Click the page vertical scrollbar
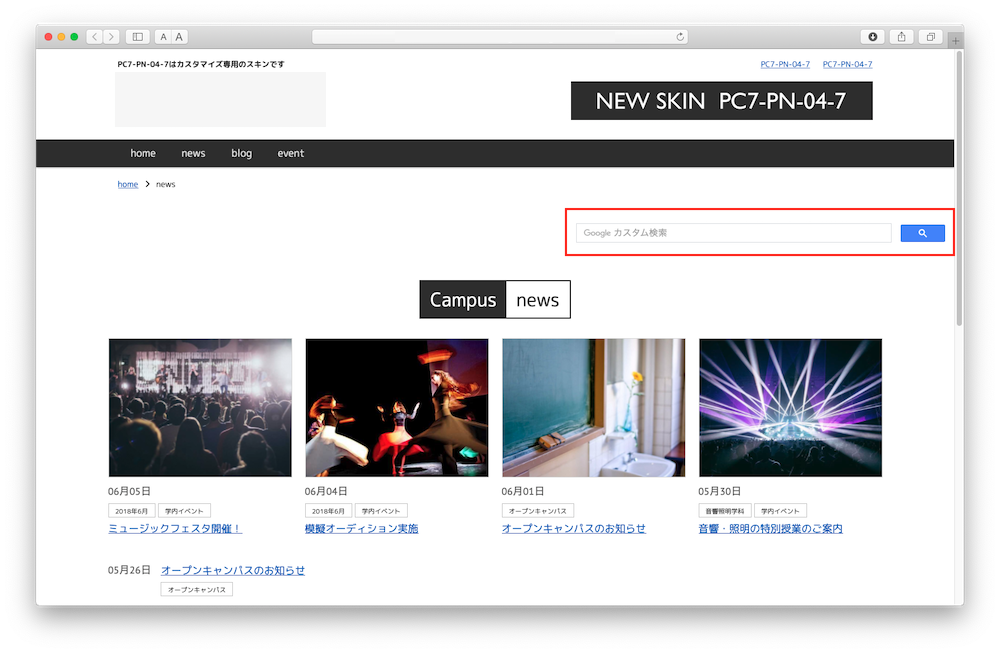Viewport: 1000px width, 653px height. tap(959, 189)
